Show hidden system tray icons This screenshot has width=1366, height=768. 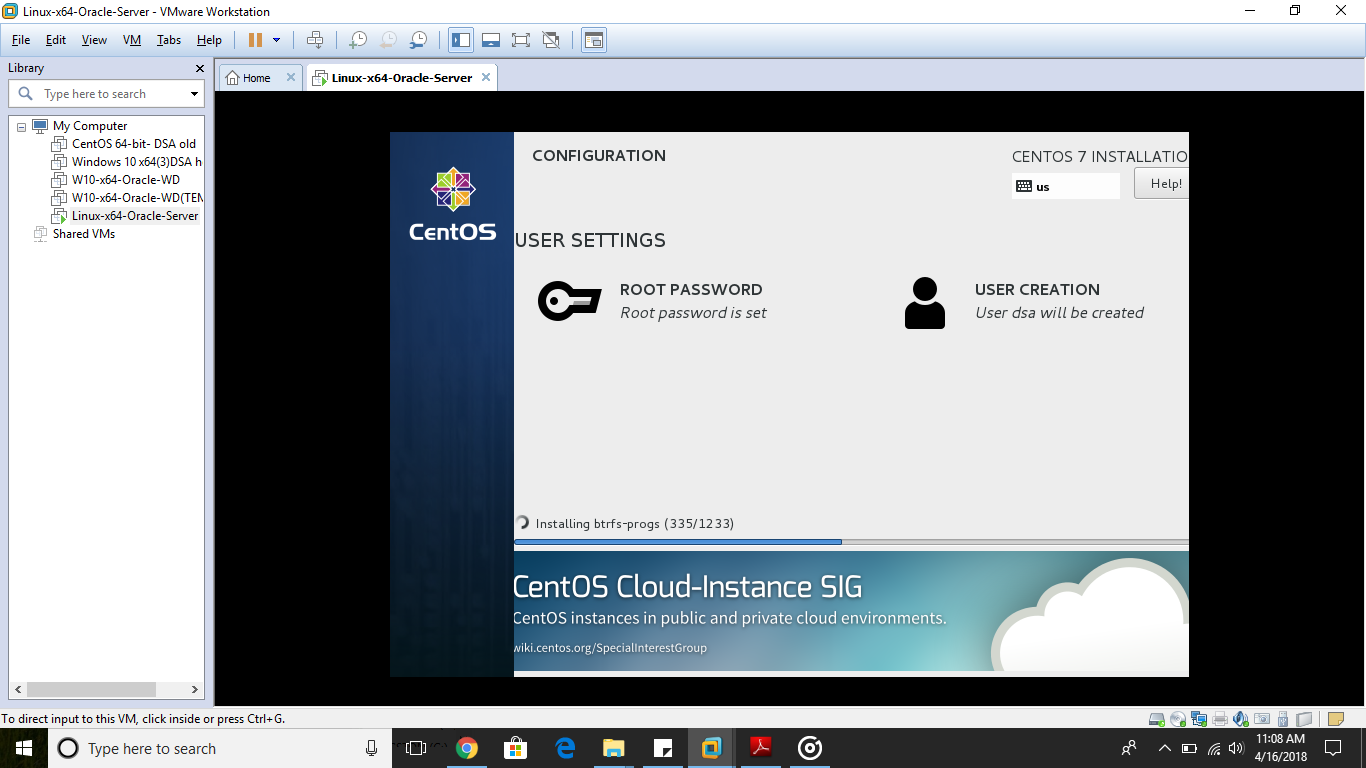point(1164,748)
